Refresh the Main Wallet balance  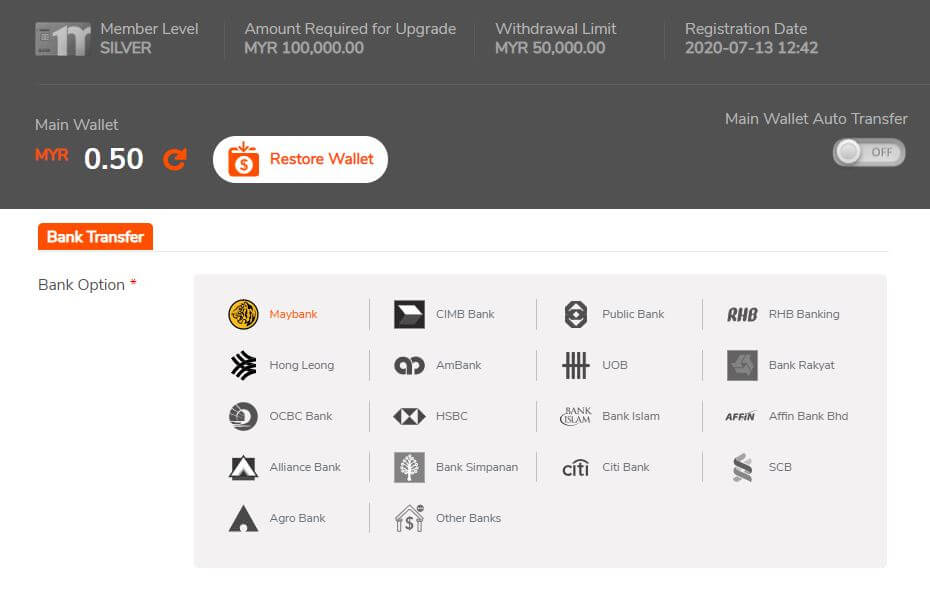pos(175,159)
